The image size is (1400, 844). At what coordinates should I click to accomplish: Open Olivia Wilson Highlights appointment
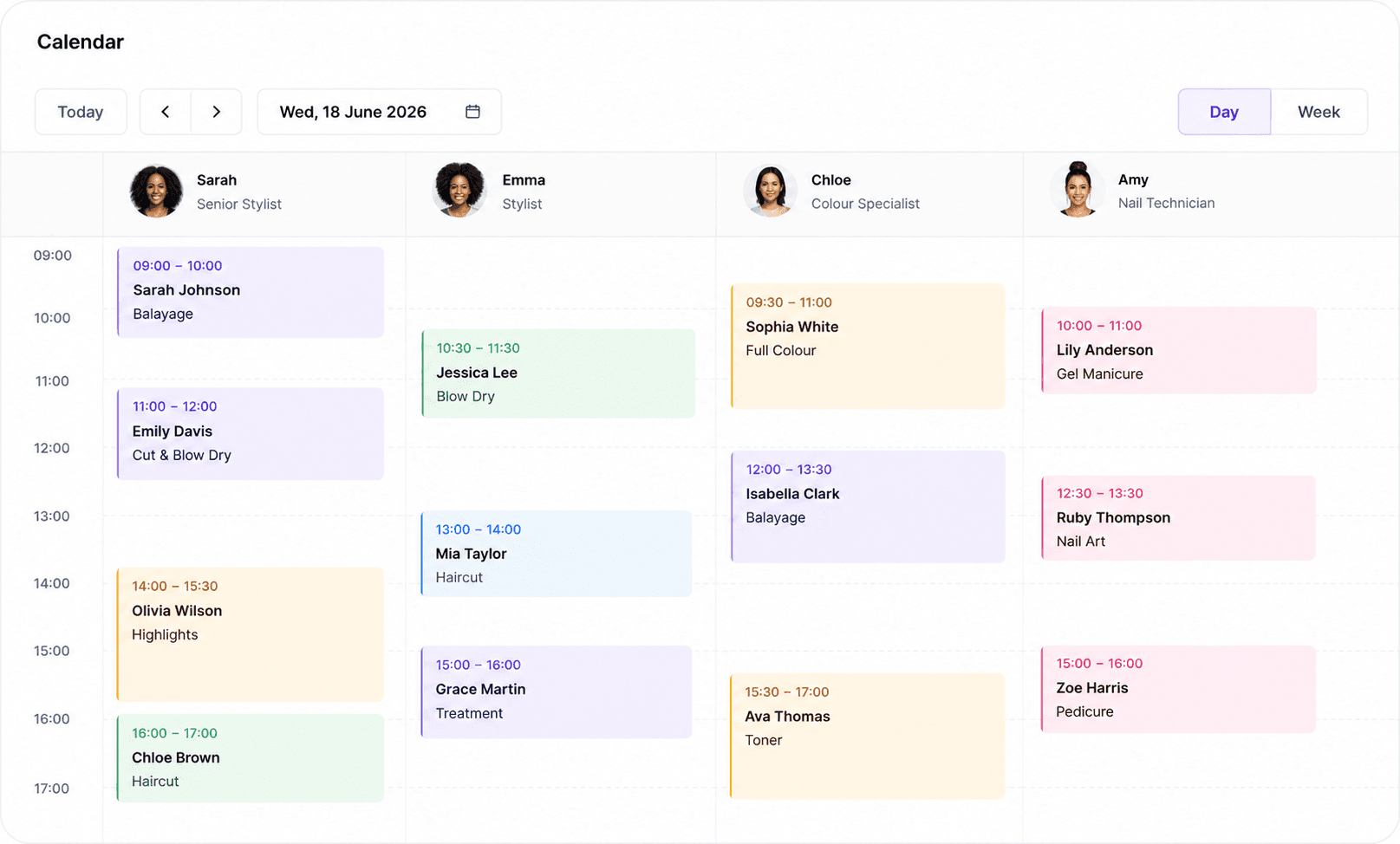(251, 634)
